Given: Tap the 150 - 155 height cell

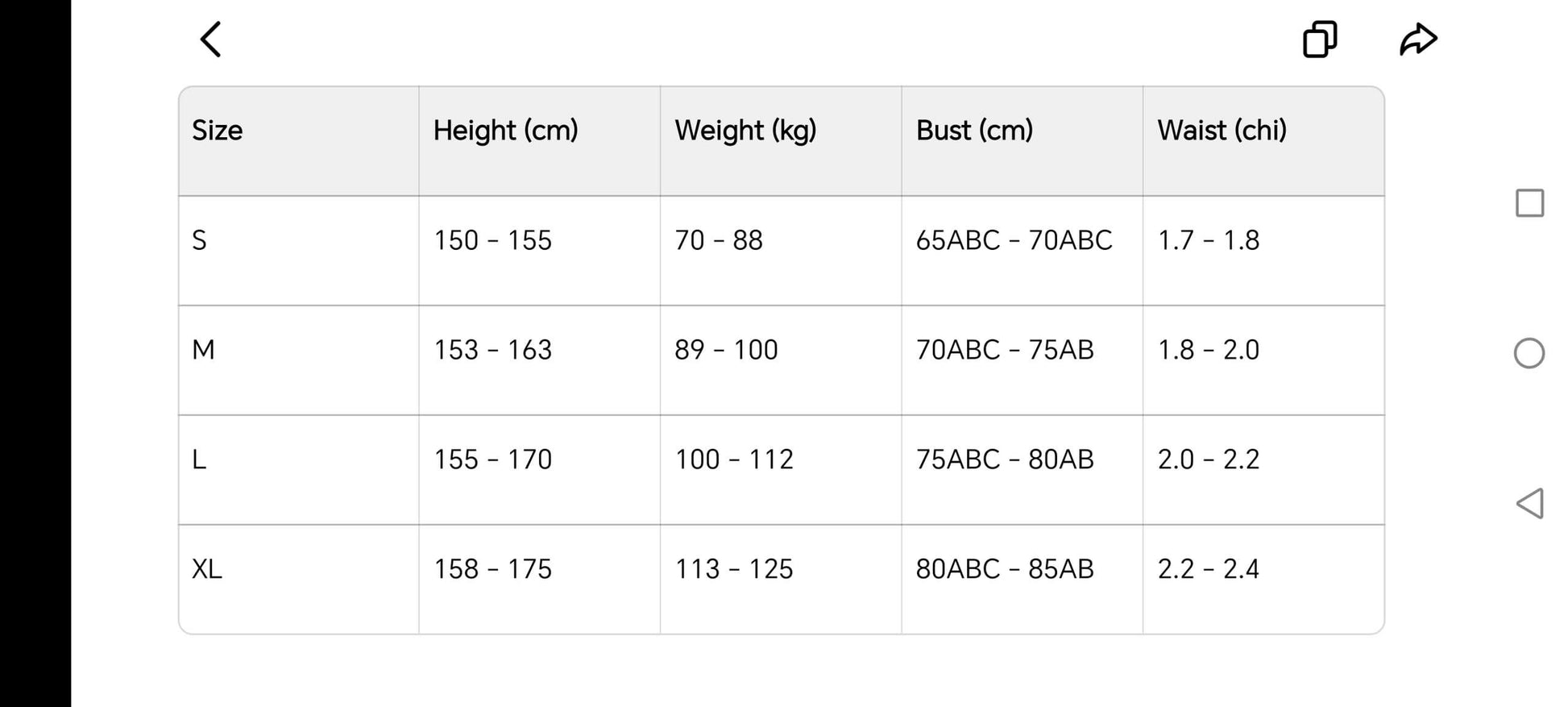Looking at the screenshot, I should pos(492,240).
